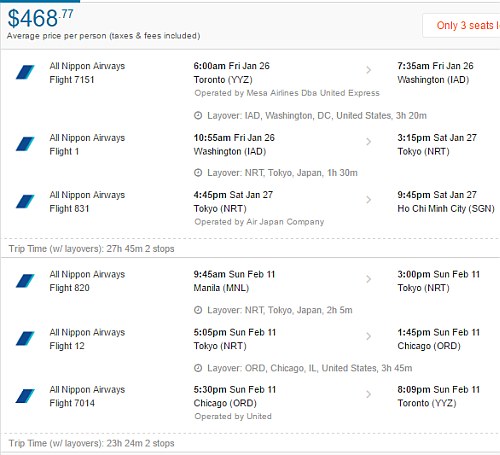Click Operated by Air Japan Company text
Screen dimensions: 500x455
pyautogui.click(x=259, y=222)
